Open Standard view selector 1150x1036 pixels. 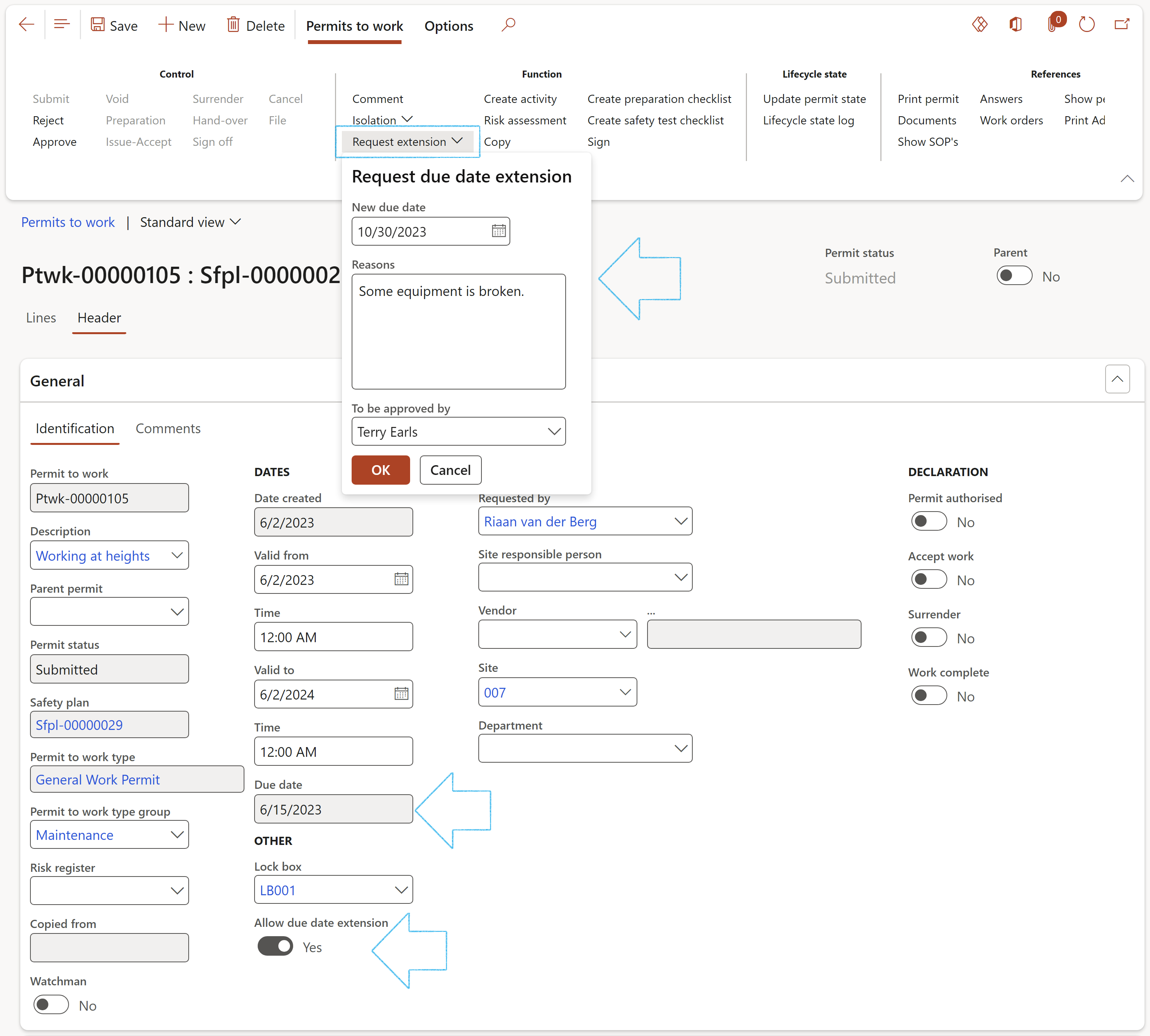tap(191, 222)
